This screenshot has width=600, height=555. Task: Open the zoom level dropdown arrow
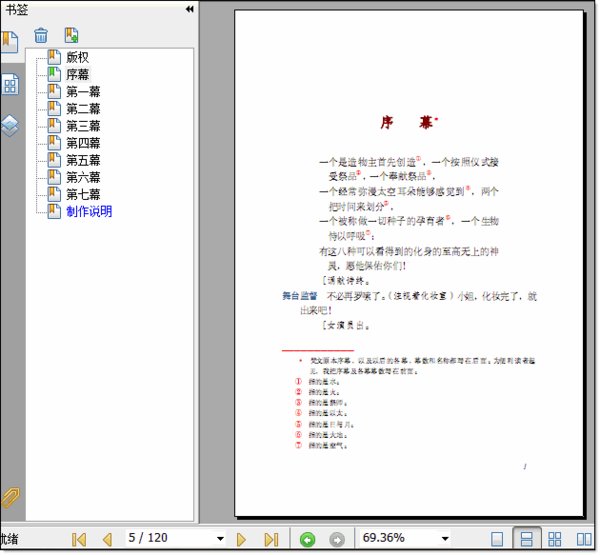[x=445, y=539]
